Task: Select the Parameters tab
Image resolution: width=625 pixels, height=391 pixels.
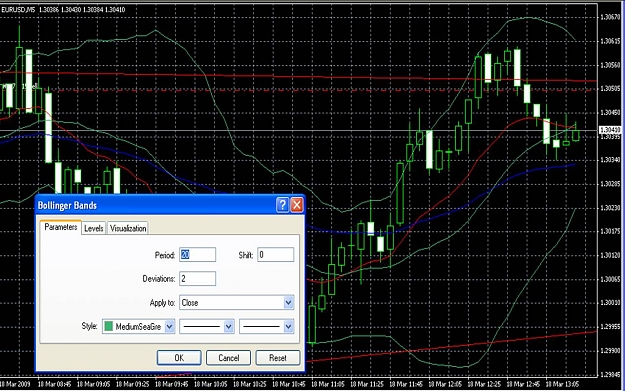Action: 61,227
